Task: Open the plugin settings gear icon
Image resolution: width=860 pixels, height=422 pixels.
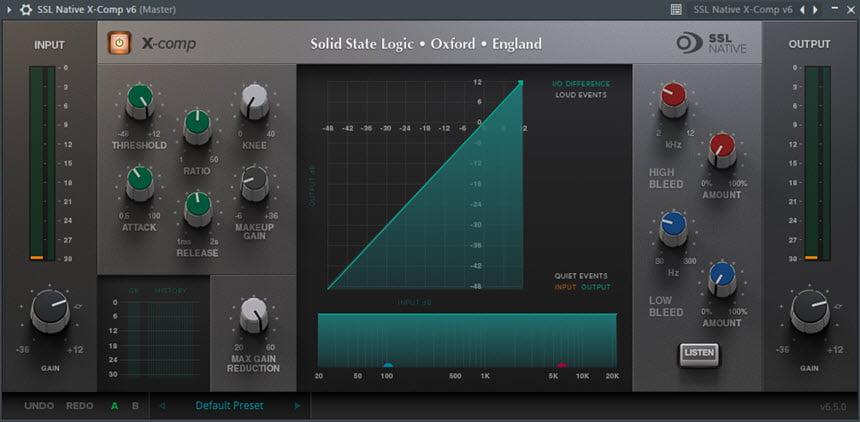Action: (26, 10)
